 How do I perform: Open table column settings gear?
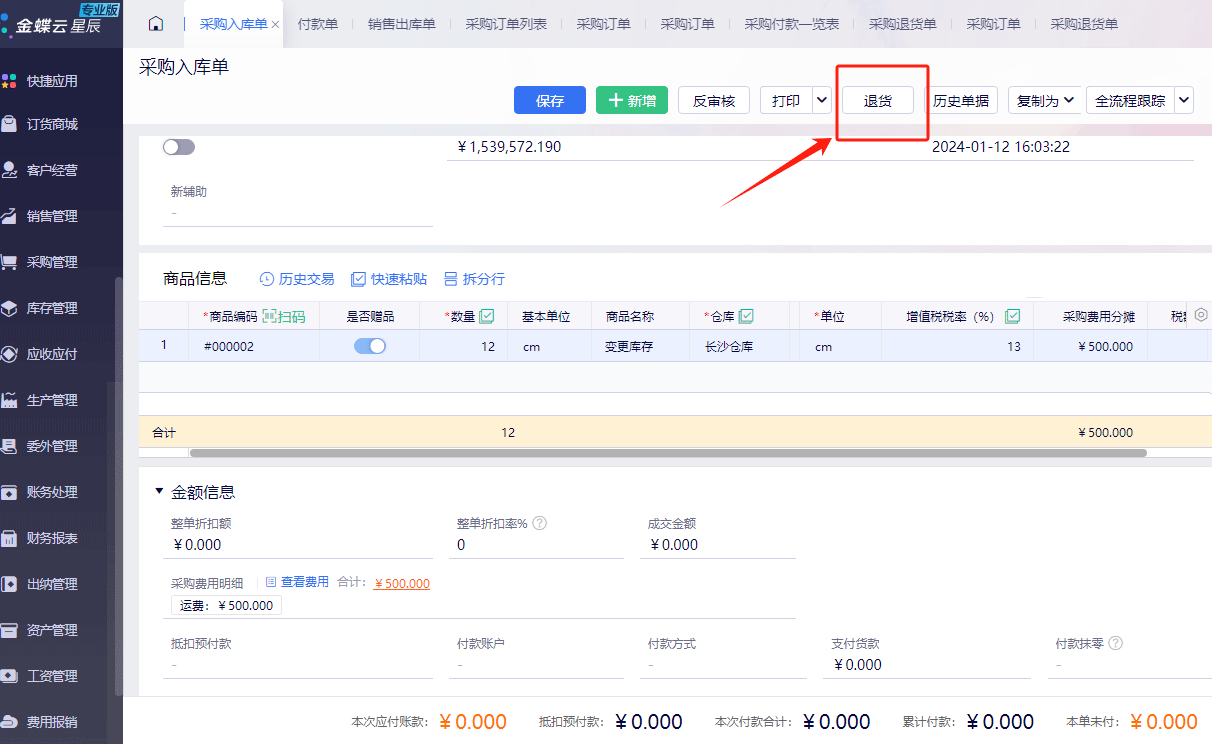coord(1201,314)
